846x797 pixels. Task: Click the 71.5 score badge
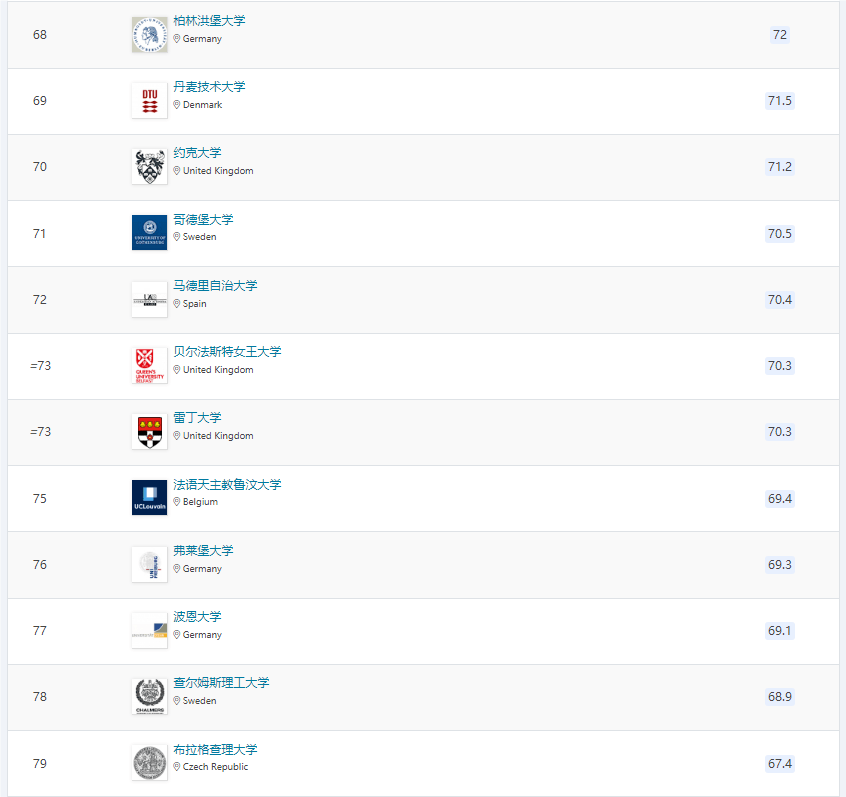779,101
